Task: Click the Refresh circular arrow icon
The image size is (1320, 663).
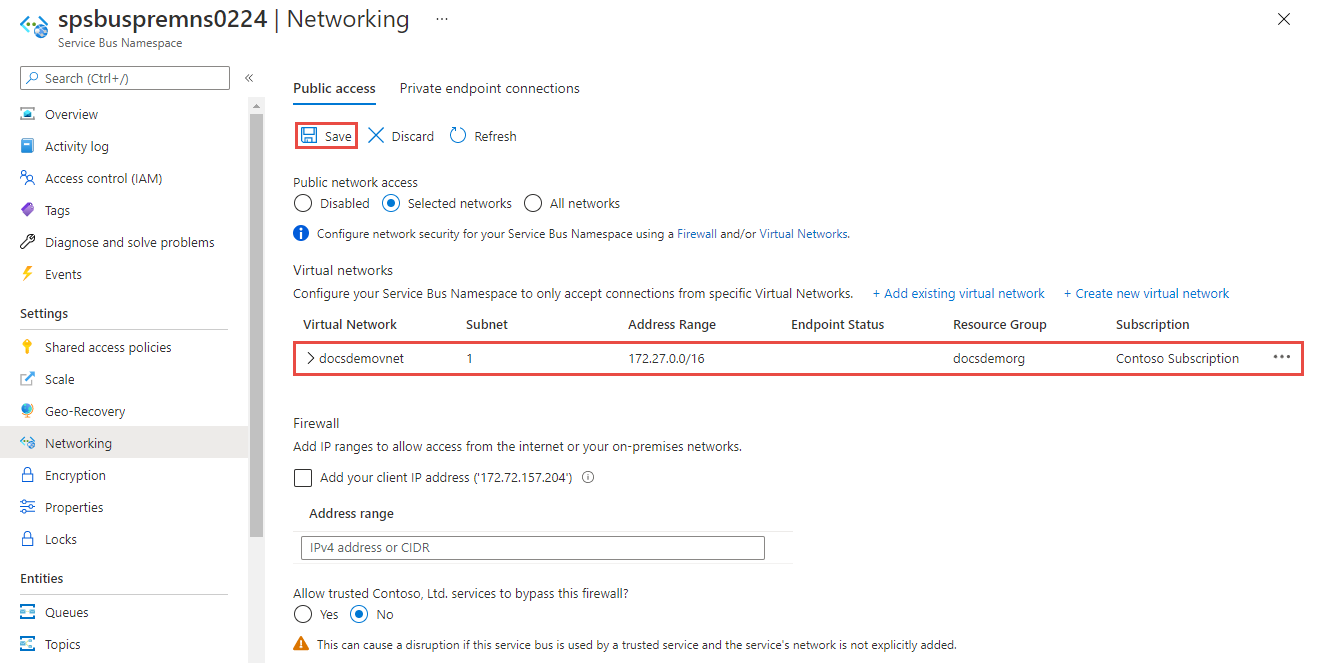Action: coord(458,136)
